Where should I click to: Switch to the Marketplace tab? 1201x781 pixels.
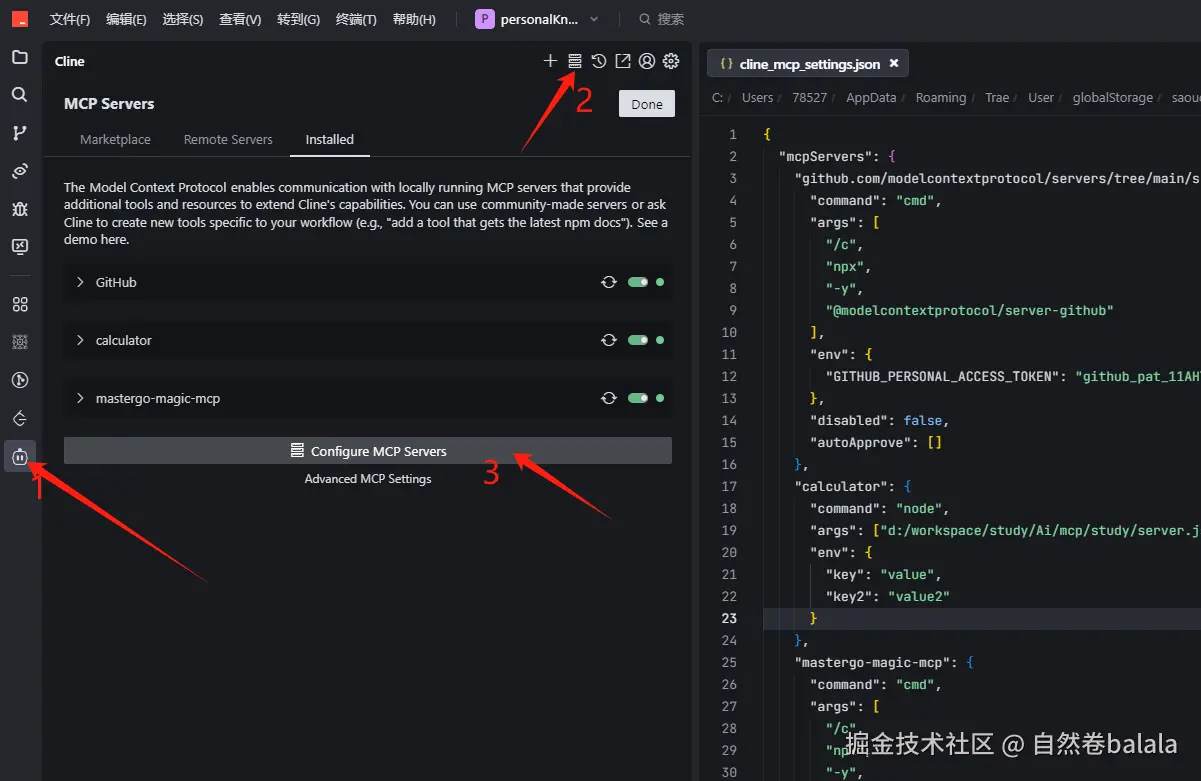tap(115, 140)
